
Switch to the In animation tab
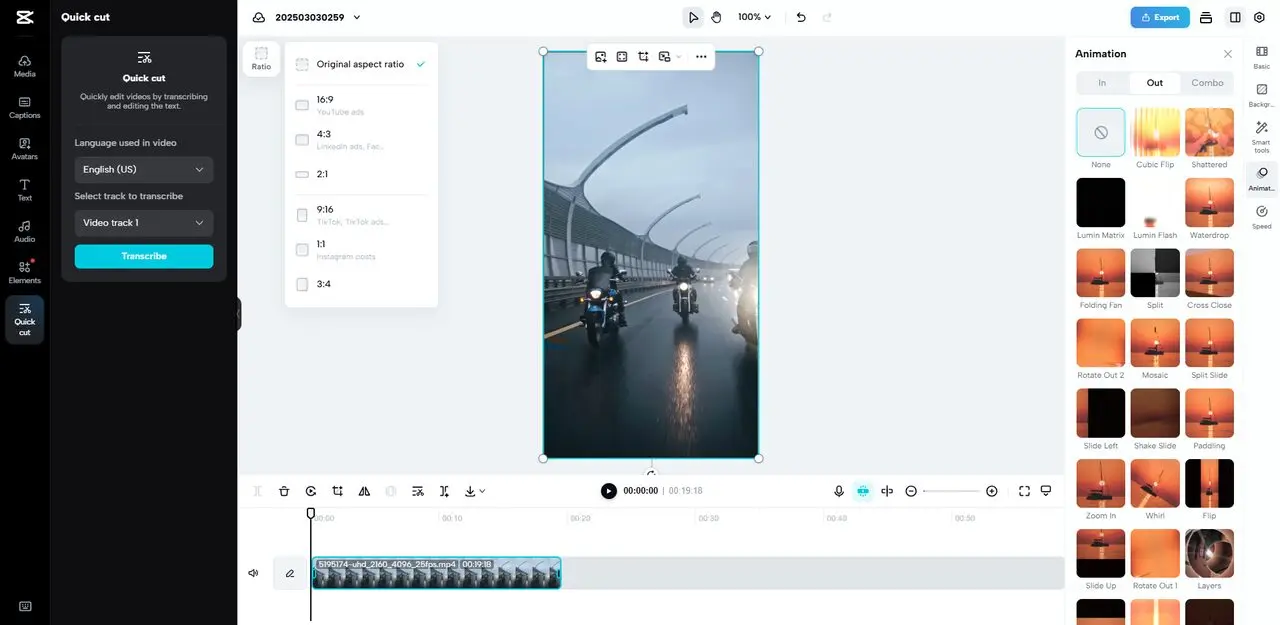tap(1102, 83)
